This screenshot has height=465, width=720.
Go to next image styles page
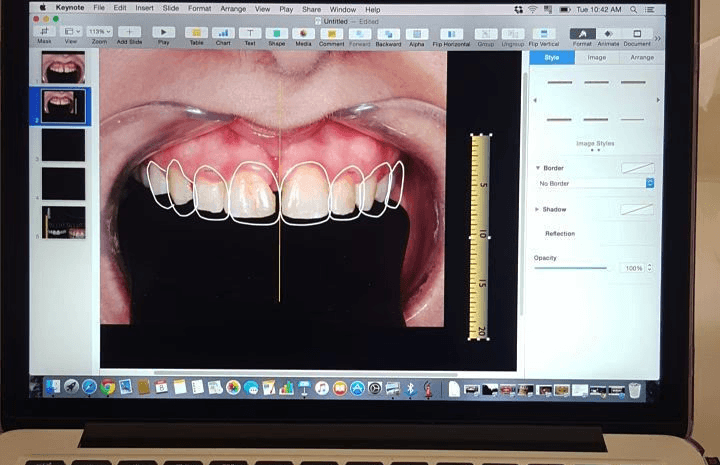(x=658, y=100)
